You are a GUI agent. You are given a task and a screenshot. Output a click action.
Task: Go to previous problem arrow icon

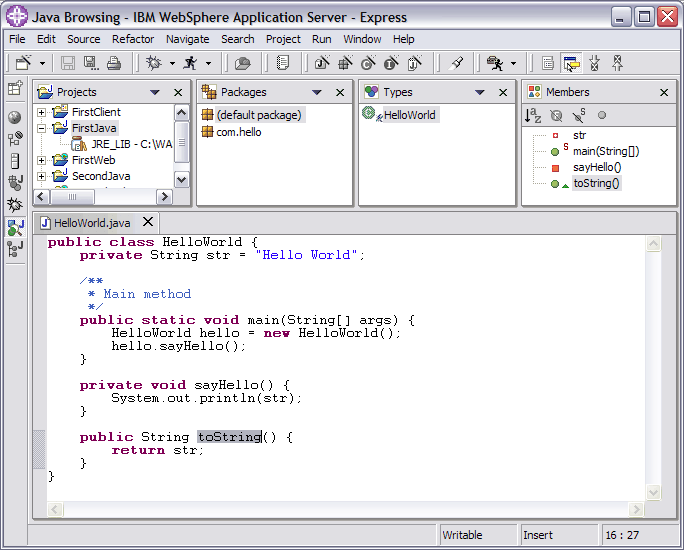[x=617, y=63]
